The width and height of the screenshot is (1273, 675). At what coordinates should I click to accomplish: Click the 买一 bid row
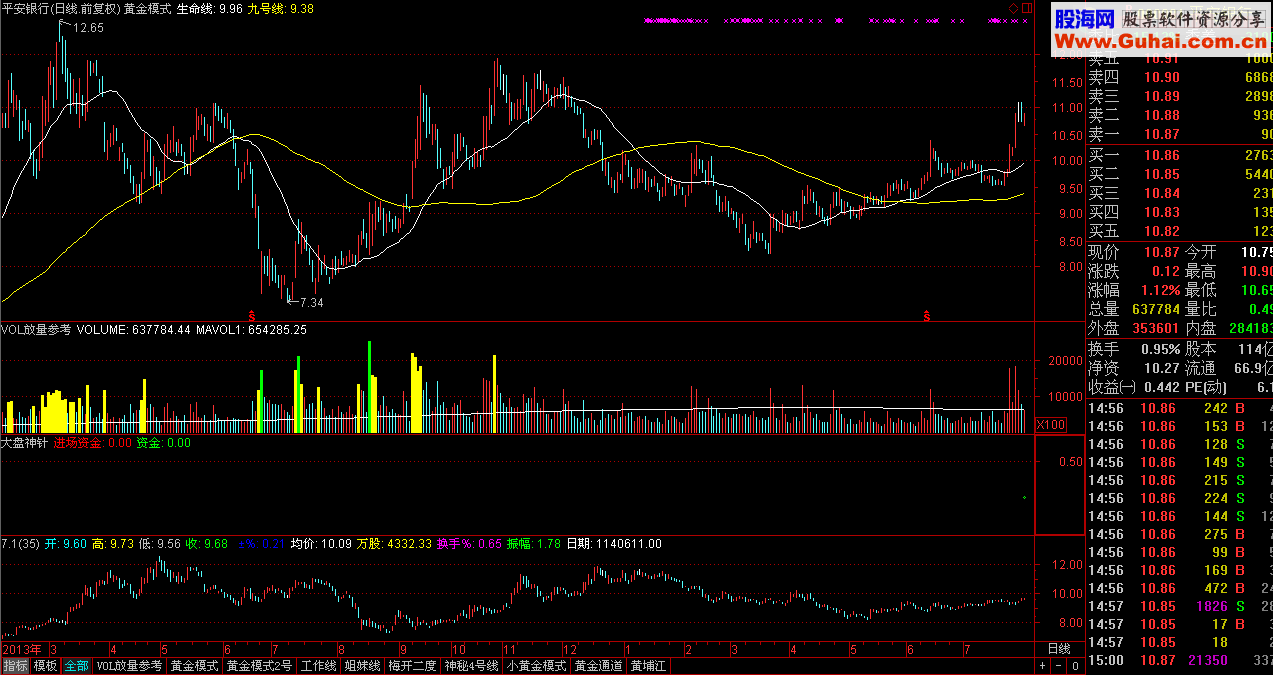(x=1180, y=155)
